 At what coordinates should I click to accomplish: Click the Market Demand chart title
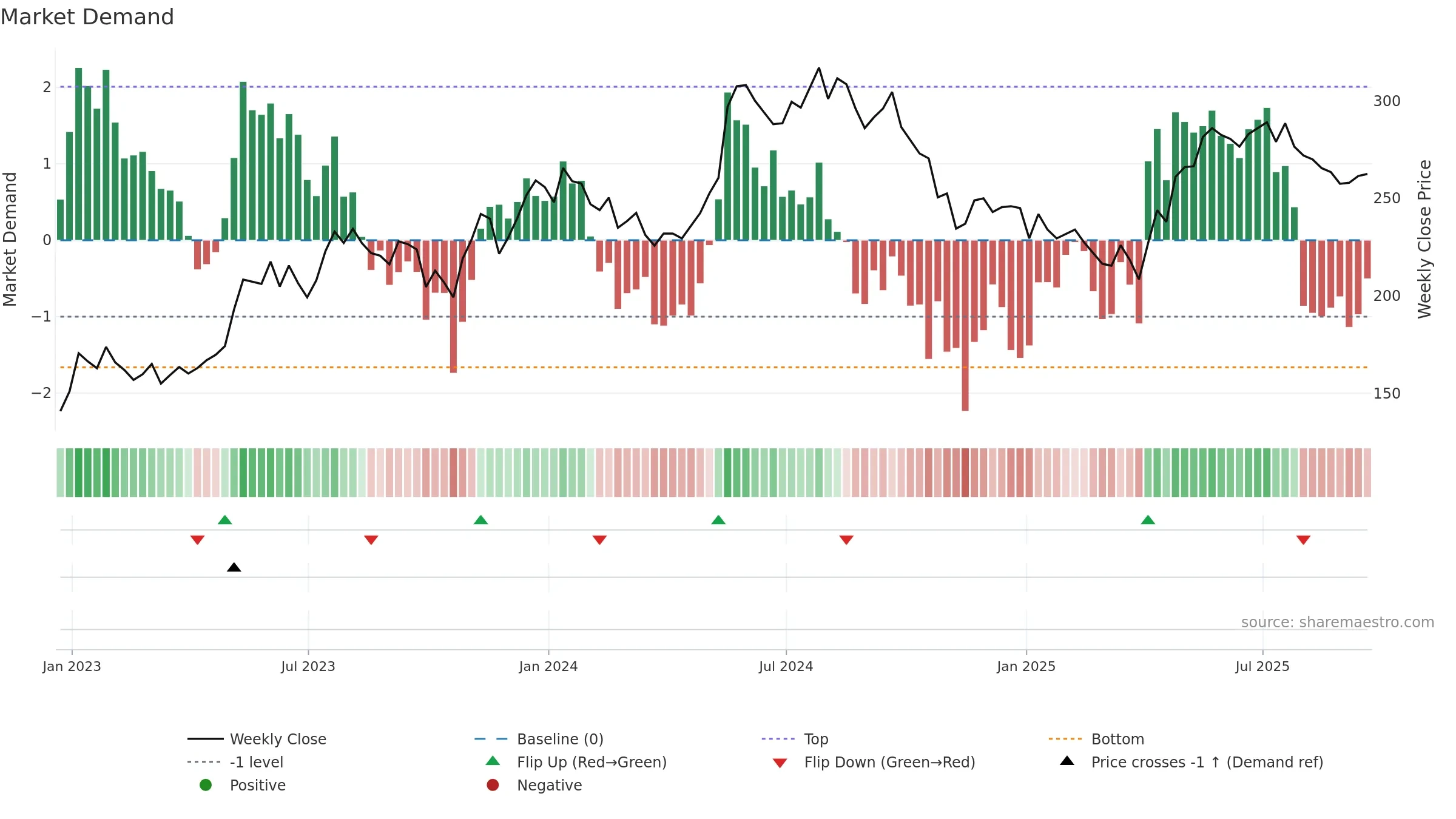point(87,17)
